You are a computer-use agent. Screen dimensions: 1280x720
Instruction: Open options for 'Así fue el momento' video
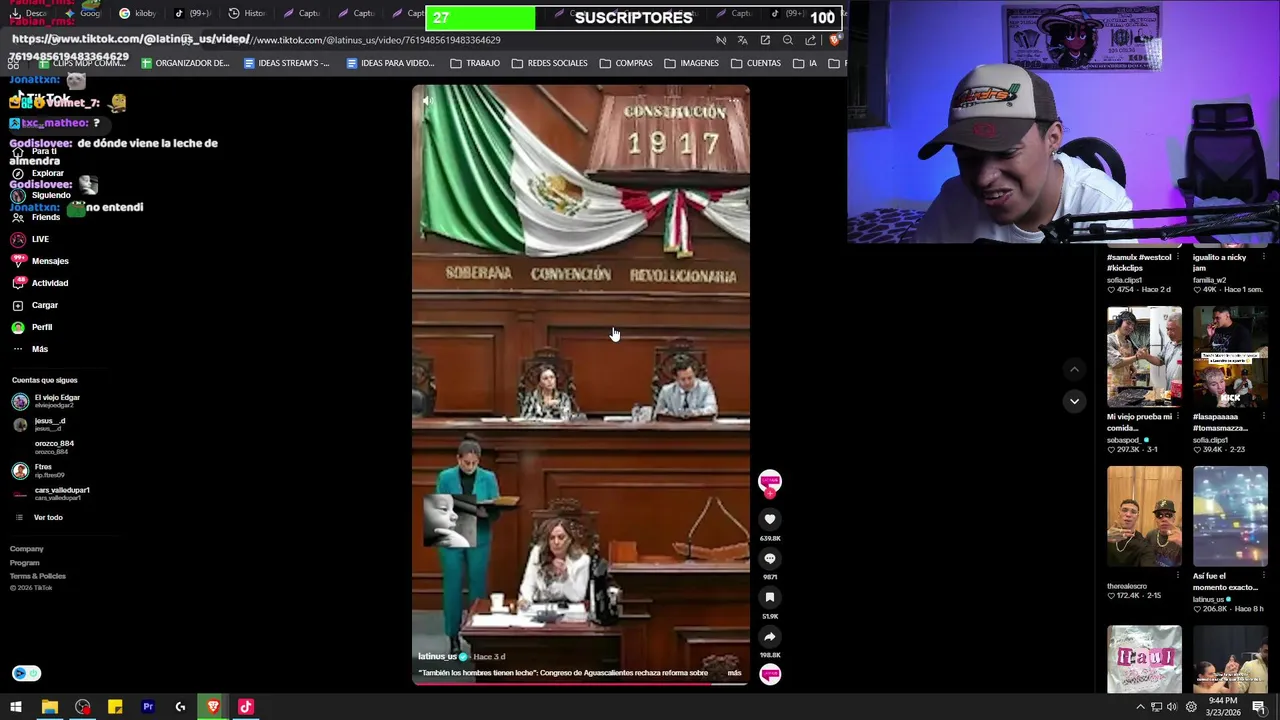(x=1262, y=577)
